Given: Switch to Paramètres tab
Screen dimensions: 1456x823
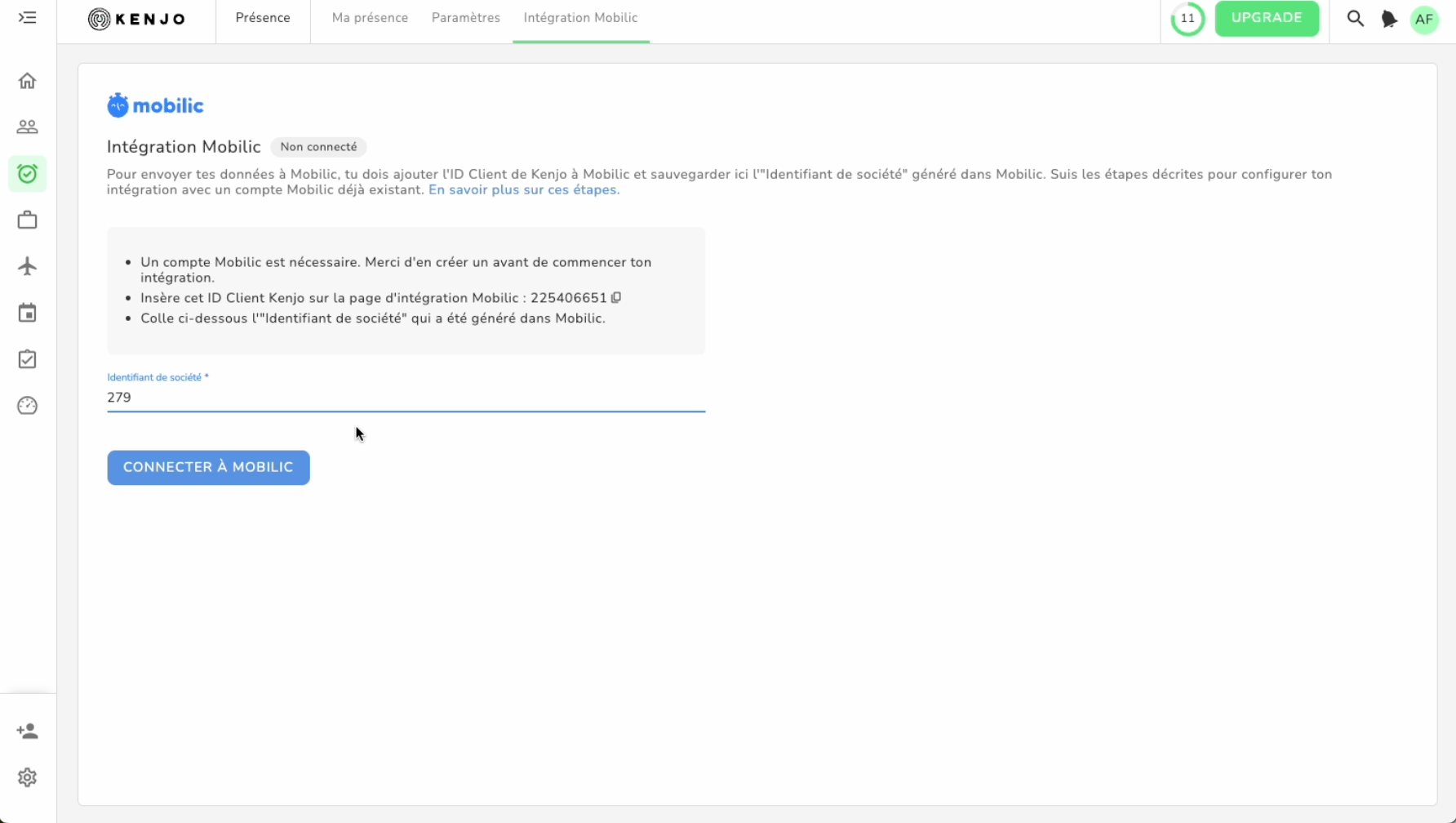Looking at the screenshot, I should [x=466, y=18].
